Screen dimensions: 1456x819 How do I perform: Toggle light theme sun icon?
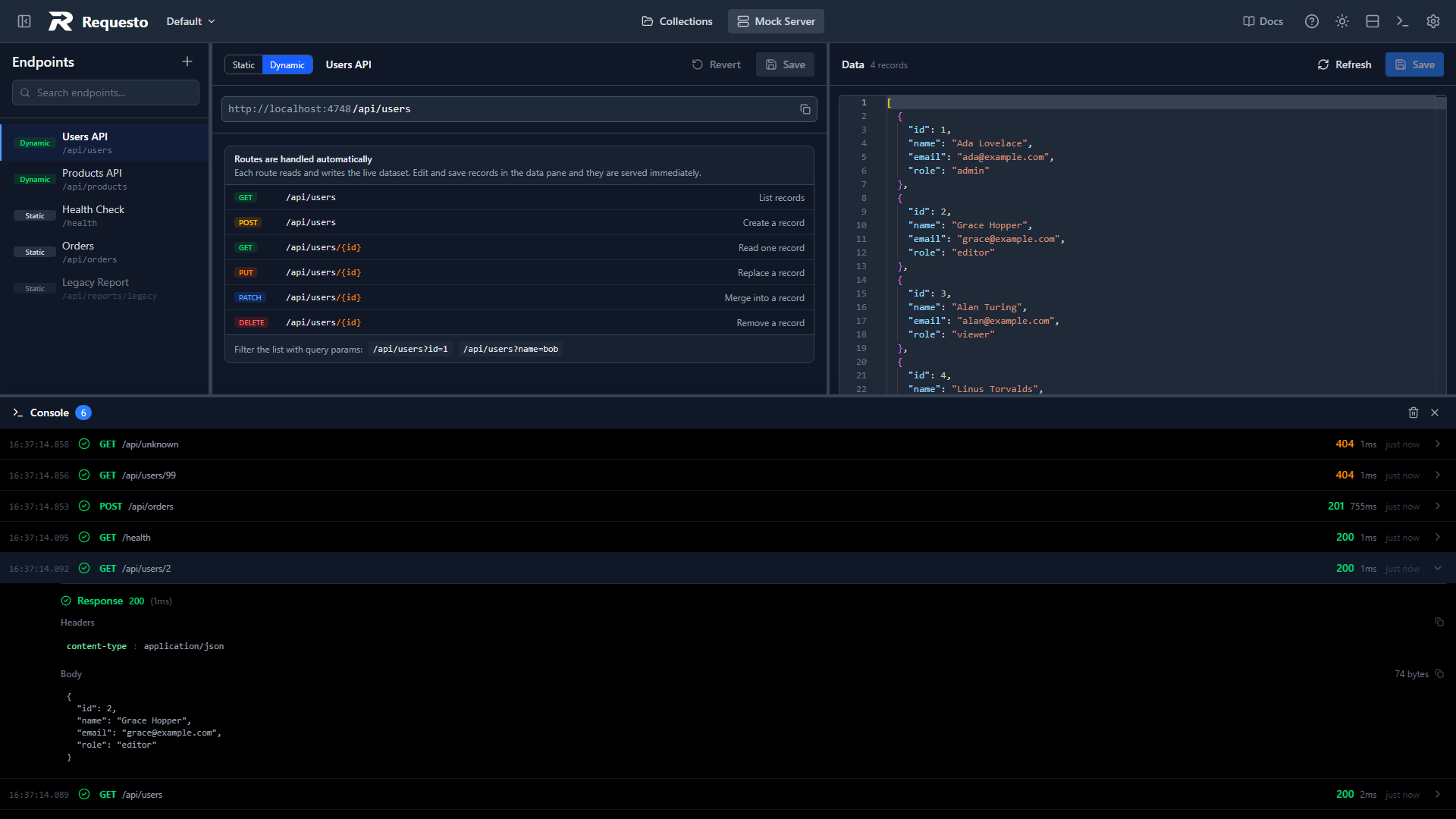point(1342,21)
